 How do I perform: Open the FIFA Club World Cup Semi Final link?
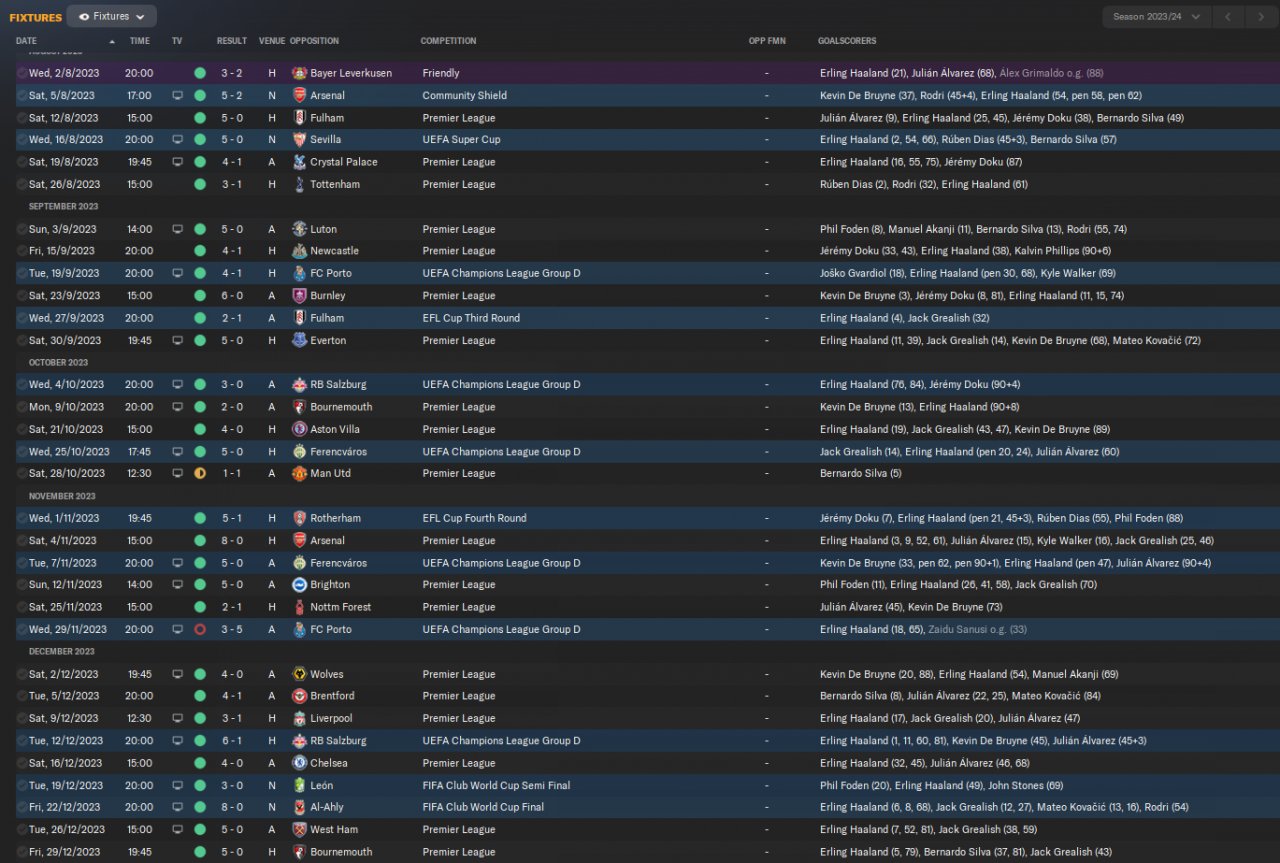click(x=496, y=785)
